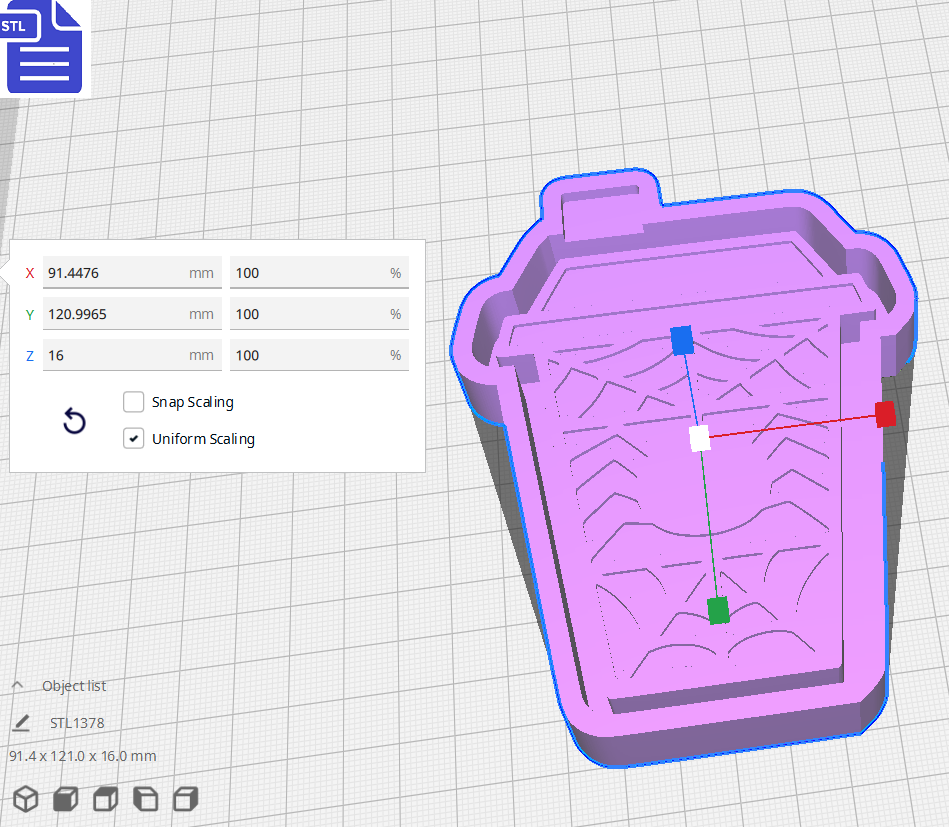Image resolution: width=949 pixels, height=827 pixels.
Task: Reset the scale with the circular arrow
Action: (74, 421)
